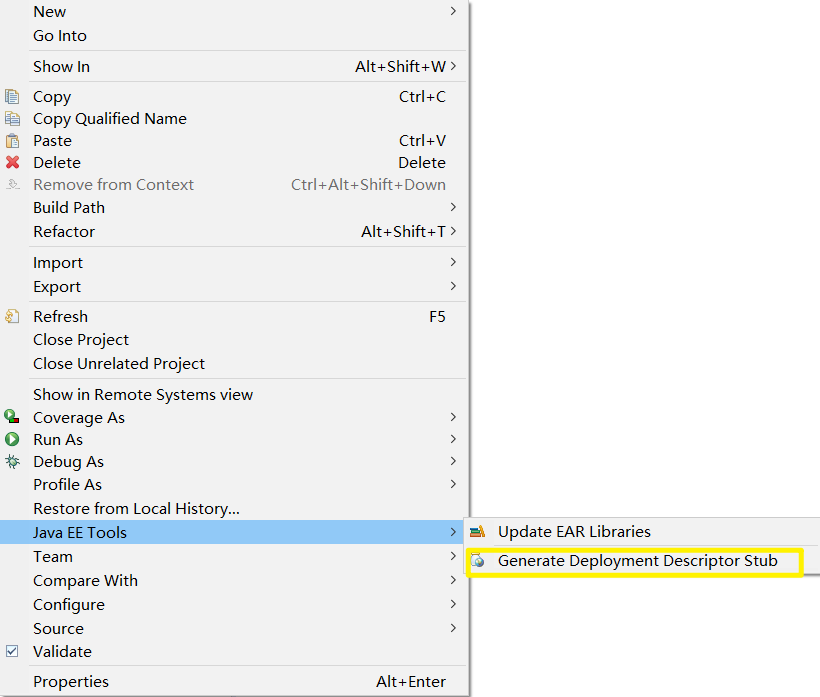Expand the Show In submenu arrow

(x=453, y=66)
